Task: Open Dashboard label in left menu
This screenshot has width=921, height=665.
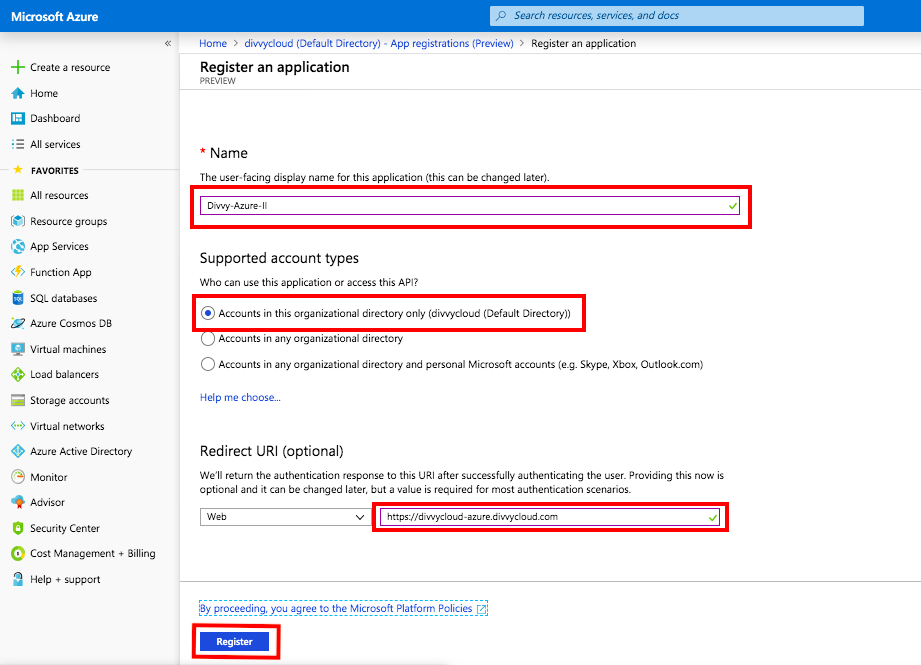Action: tap(55, 118)
